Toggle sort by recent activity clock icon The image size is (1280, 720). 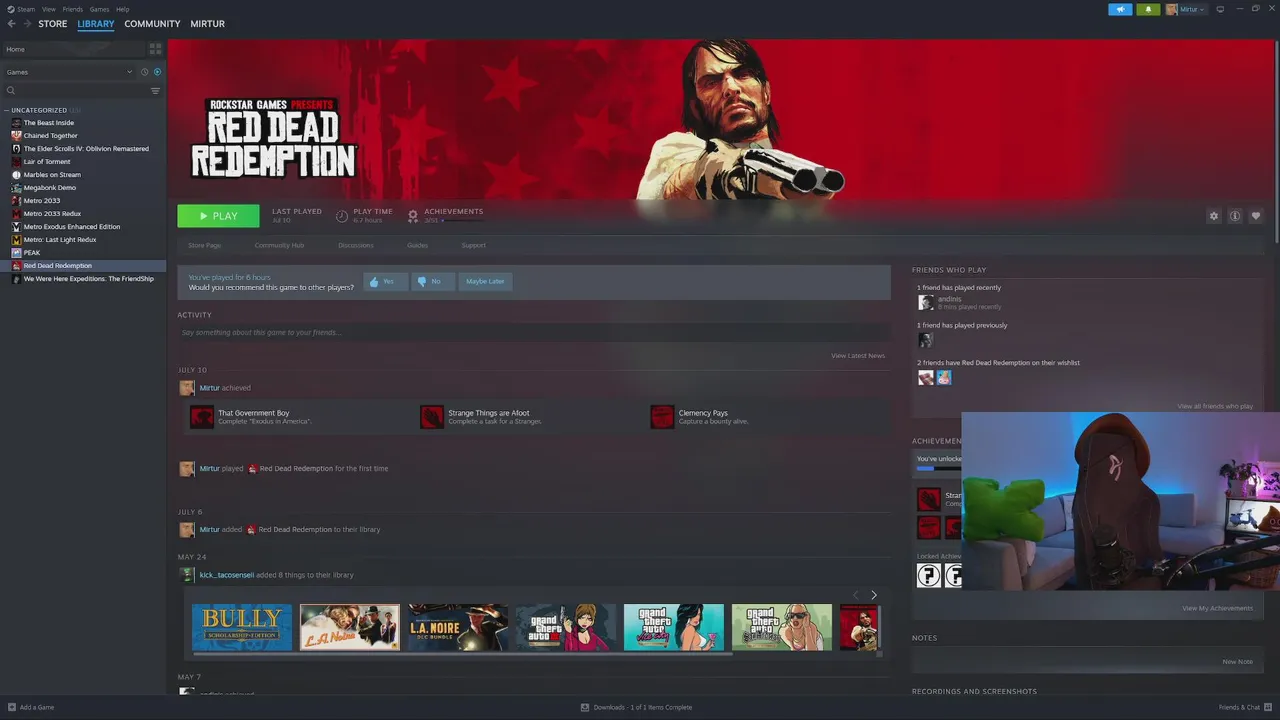pyautogui.click(x=144, y=72)
